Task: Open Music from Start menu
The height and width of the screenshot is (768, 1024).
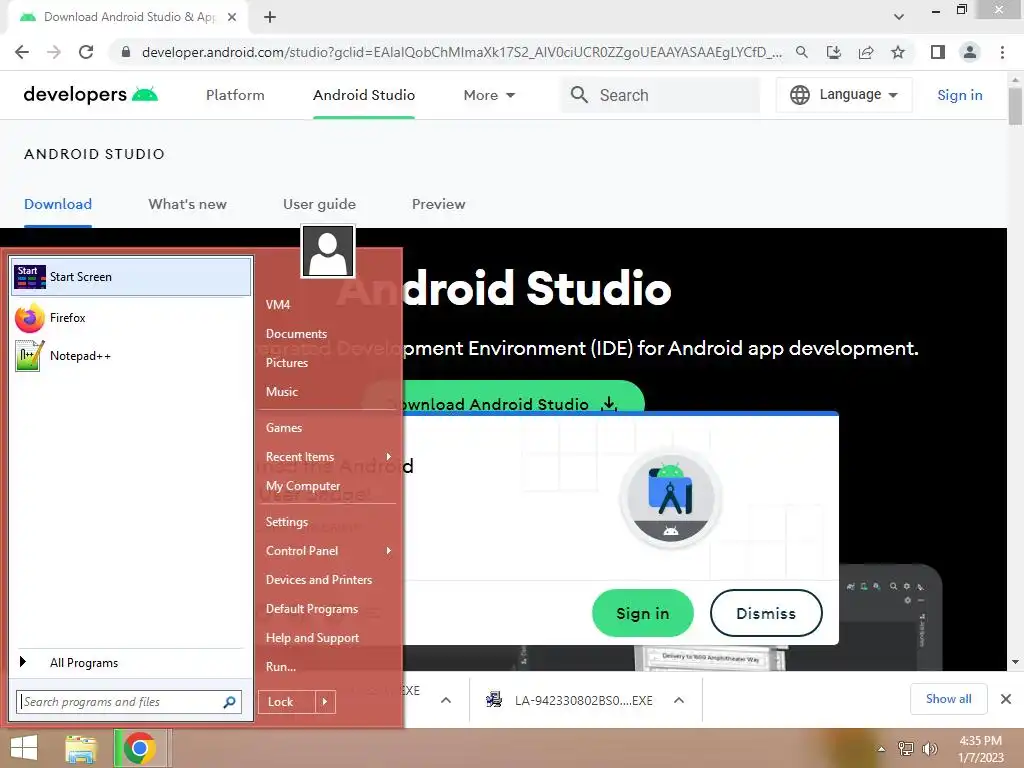Action: click(x=281, y=392)
